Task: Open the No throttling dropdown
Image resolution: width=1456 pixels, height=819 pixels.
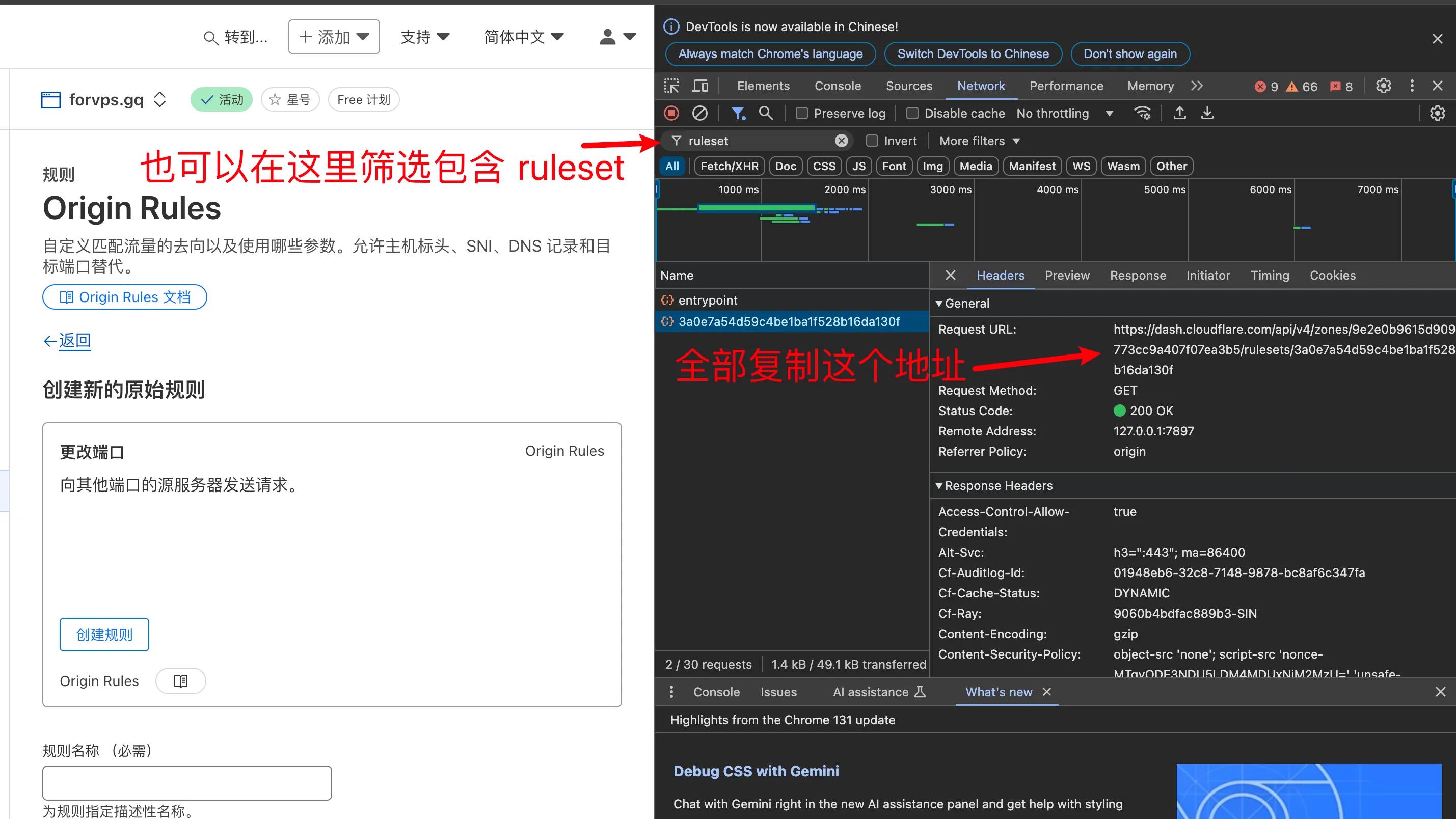Action: pyautogui.click(x=1064, y=113)
